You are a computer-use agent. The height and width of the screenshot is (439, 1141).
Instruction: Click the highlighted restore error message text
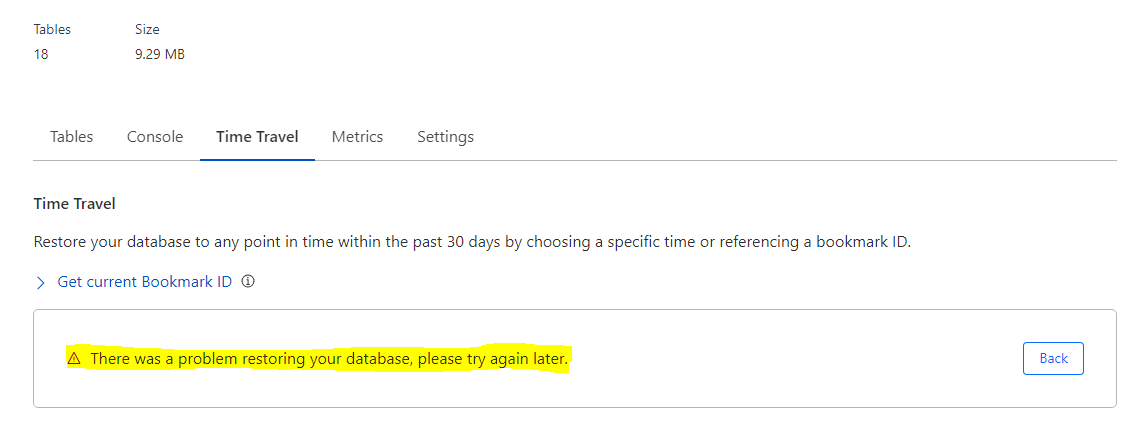[330, 358]
